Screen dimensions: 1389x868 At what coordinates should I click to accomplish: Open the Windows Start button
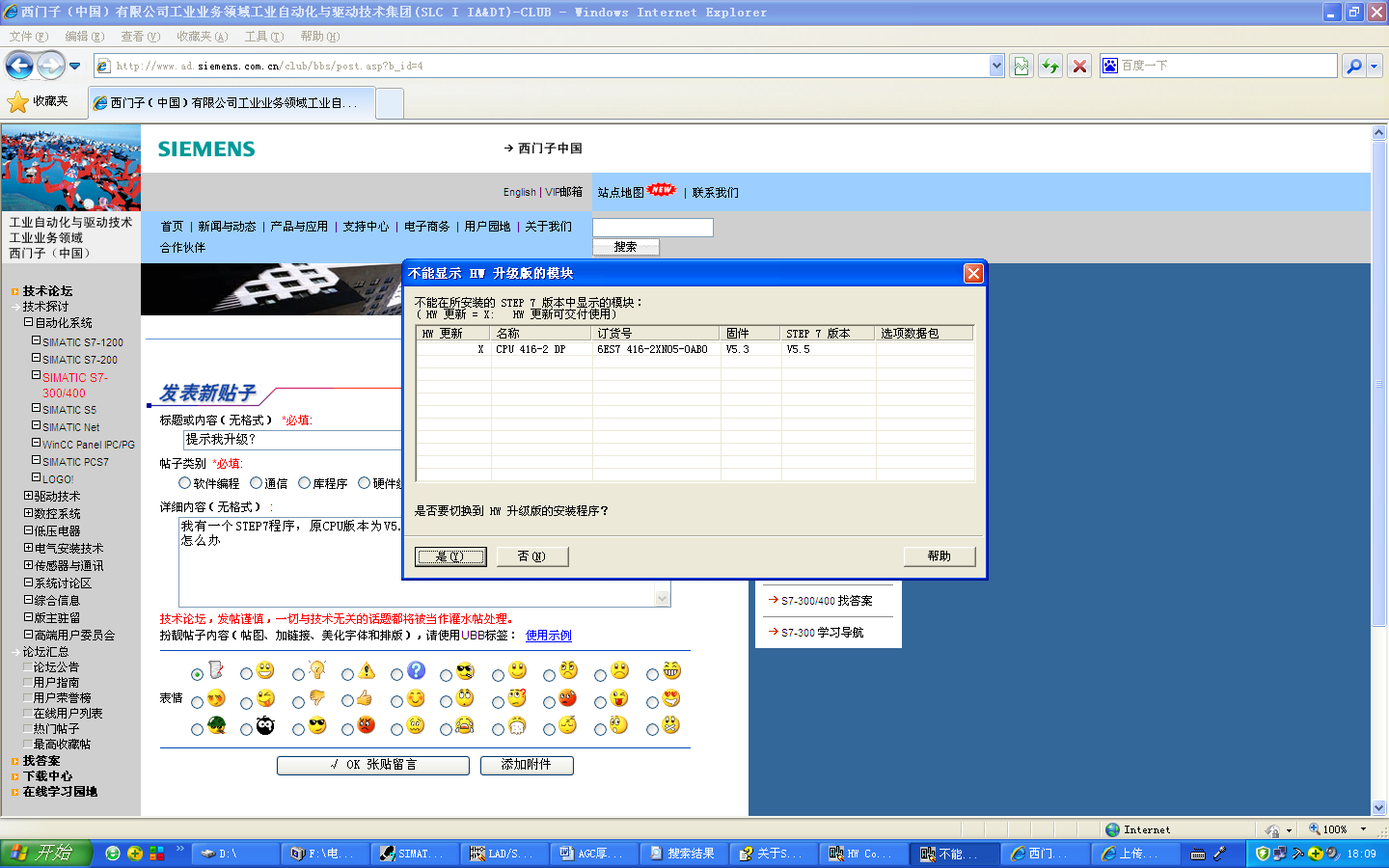pyautogui.click(x=45, y=854)
